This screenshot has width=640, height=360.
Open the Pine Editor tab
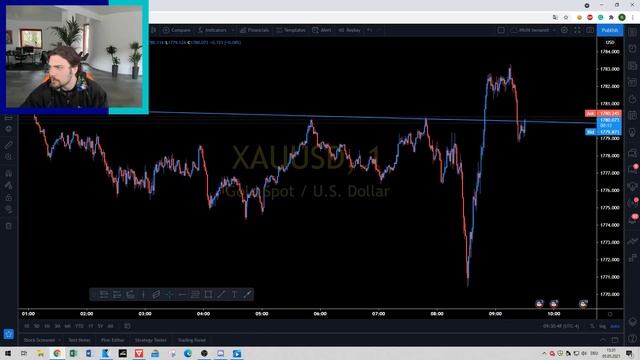click(112, 340)
